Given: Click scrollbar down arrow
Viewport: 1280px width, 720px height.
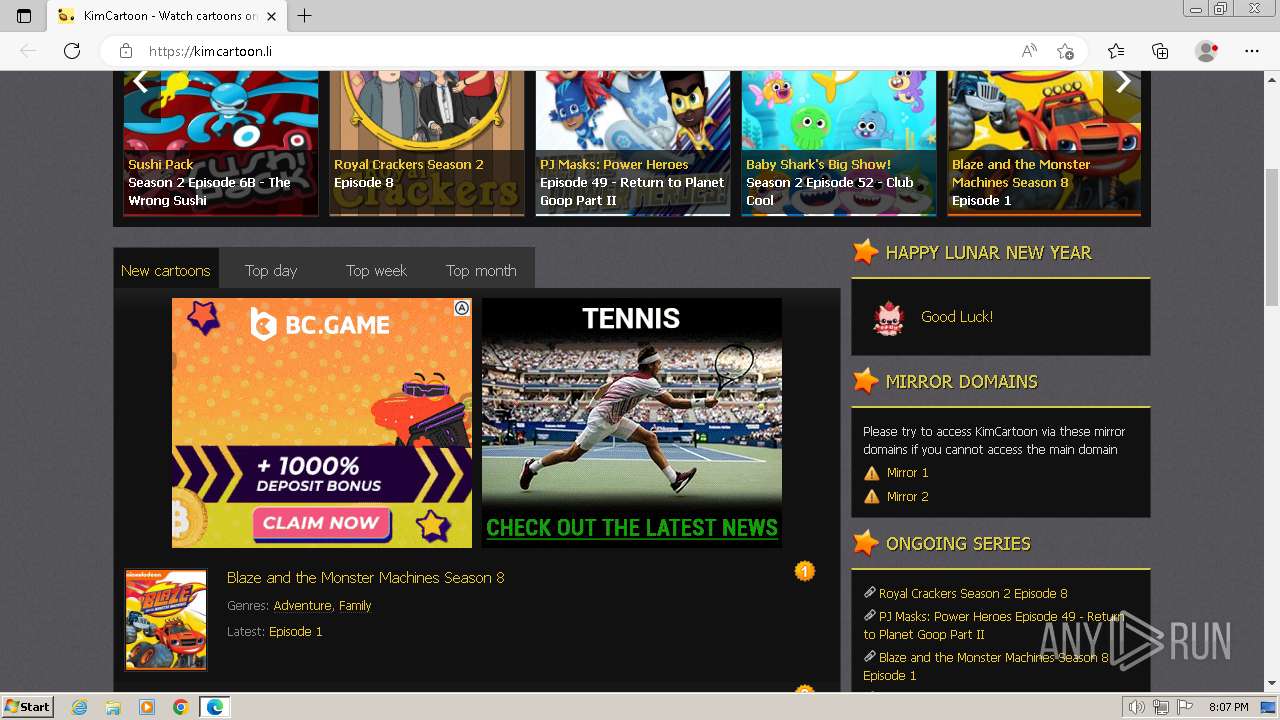Looking at the screenshot, I should pyautogui.click(x=1272, y=684).
